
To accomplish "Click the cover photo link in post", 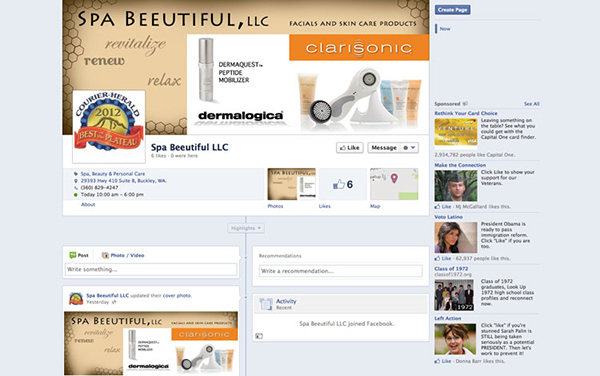I will pyautogui.click(x=176, y=296).
